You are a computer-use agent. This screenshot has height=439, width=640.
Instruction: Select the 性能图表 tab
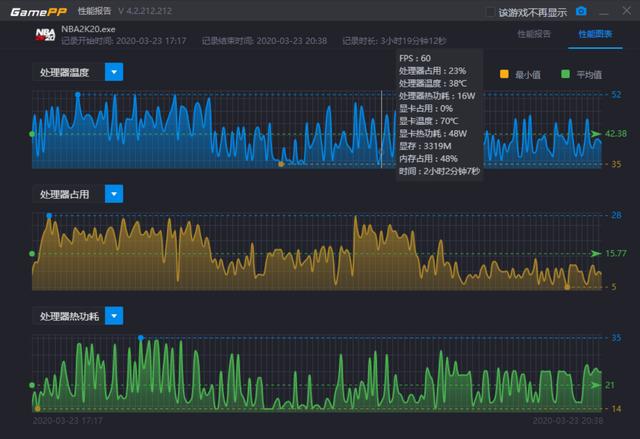click(595, 34)
